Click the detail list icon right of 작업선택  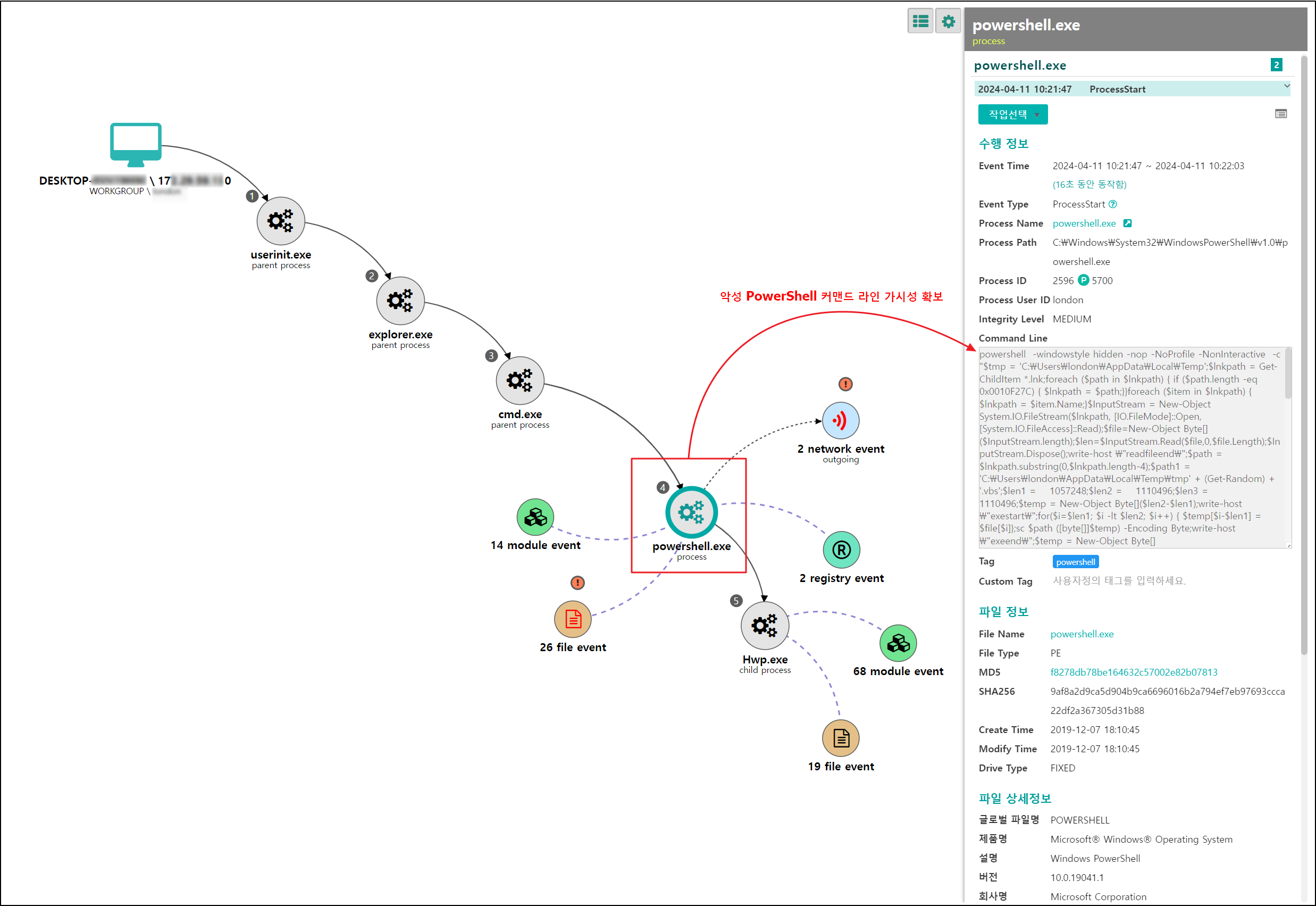pos(1281,114)
